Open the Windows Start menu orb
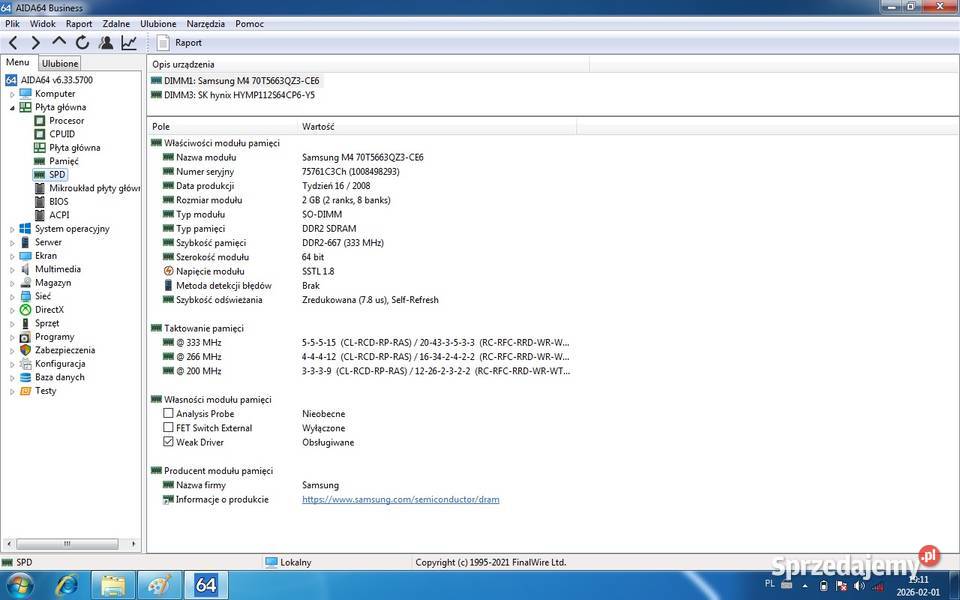The height and width of the screenshot is (600, 960). (x=18, y=585)
